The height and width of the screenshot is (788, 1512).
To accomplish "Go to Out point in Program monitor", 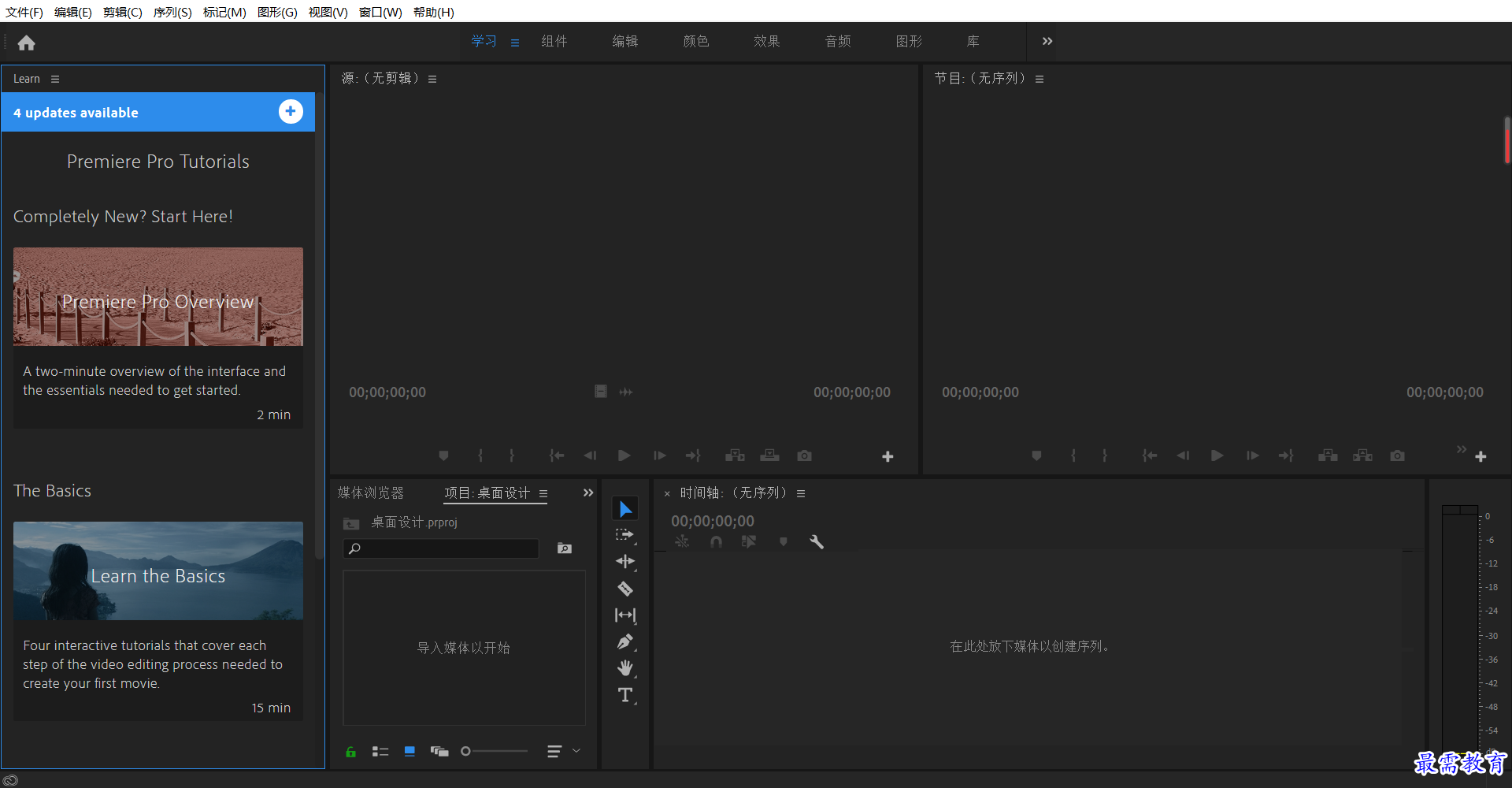I will click(1286, 455).
